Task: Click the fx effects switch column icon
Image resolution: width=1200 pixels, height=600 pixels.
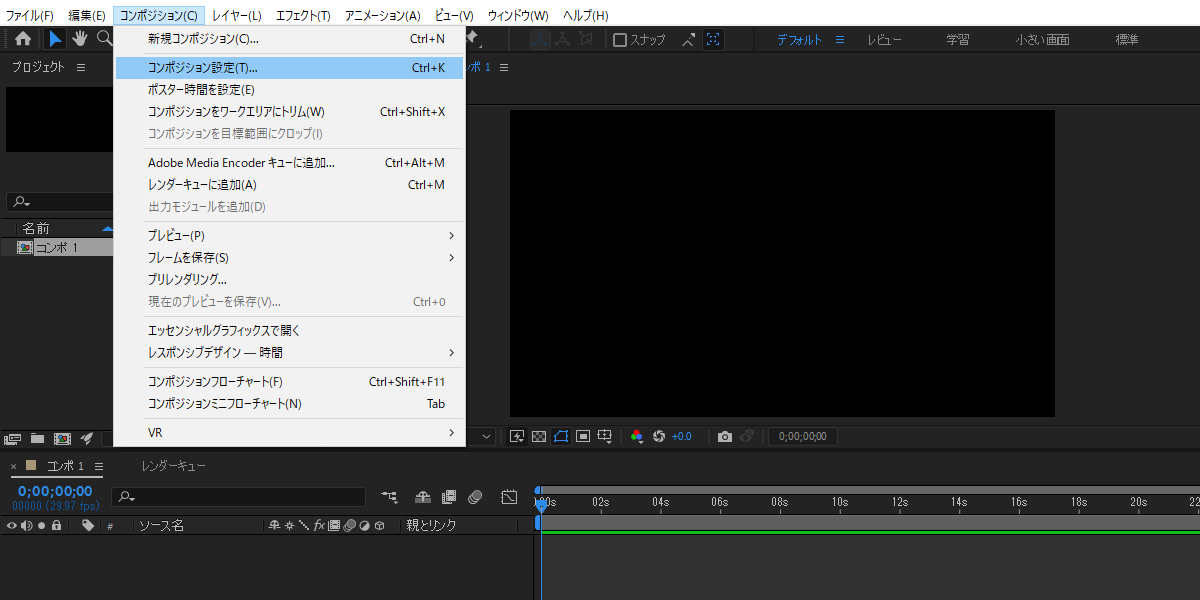Action: tap(319, 525)
